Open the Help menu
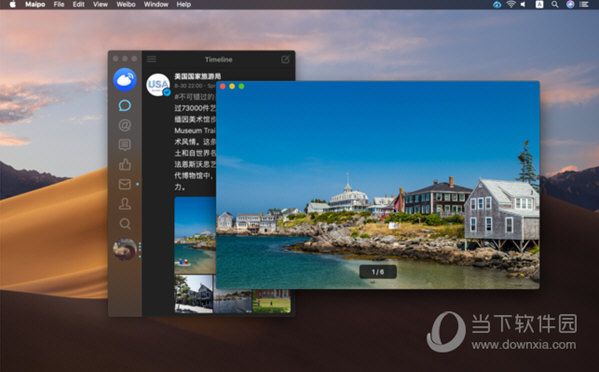This screenshot has width=599, height=372. pos(183,5)
